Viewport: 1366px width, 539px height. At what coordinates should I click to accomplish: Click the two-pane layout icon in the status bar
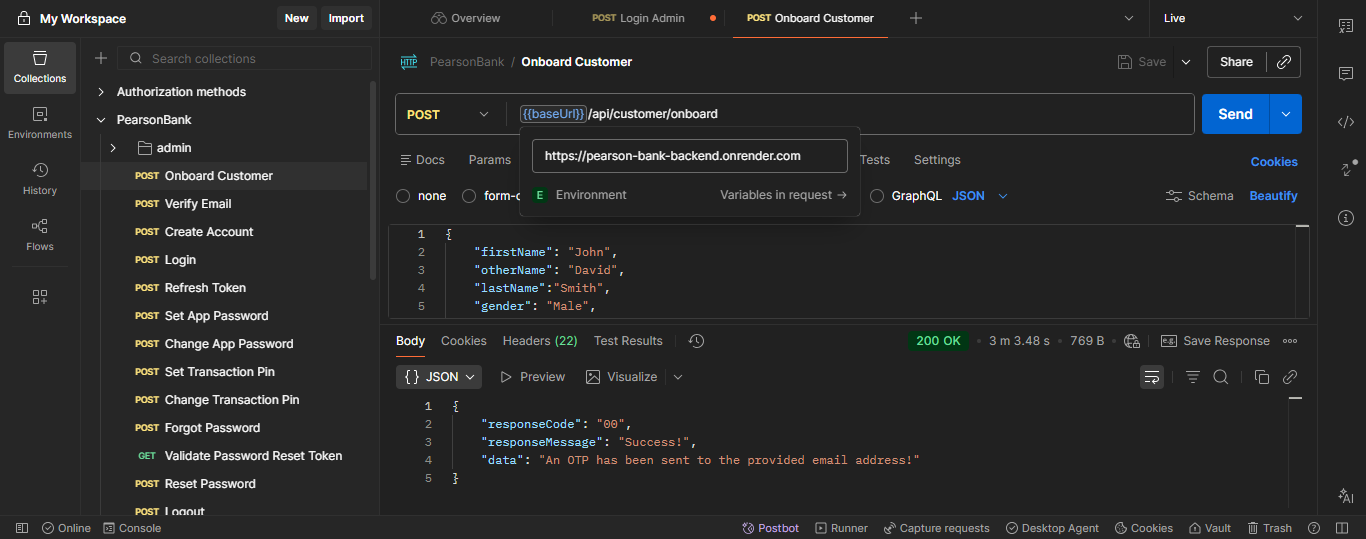(1341, 528)
